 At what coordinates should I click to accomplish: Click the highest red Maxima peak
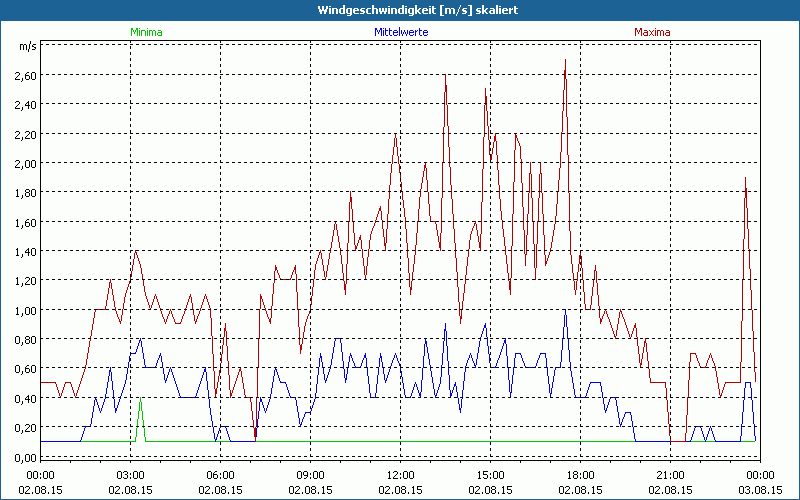click(566, 62)
